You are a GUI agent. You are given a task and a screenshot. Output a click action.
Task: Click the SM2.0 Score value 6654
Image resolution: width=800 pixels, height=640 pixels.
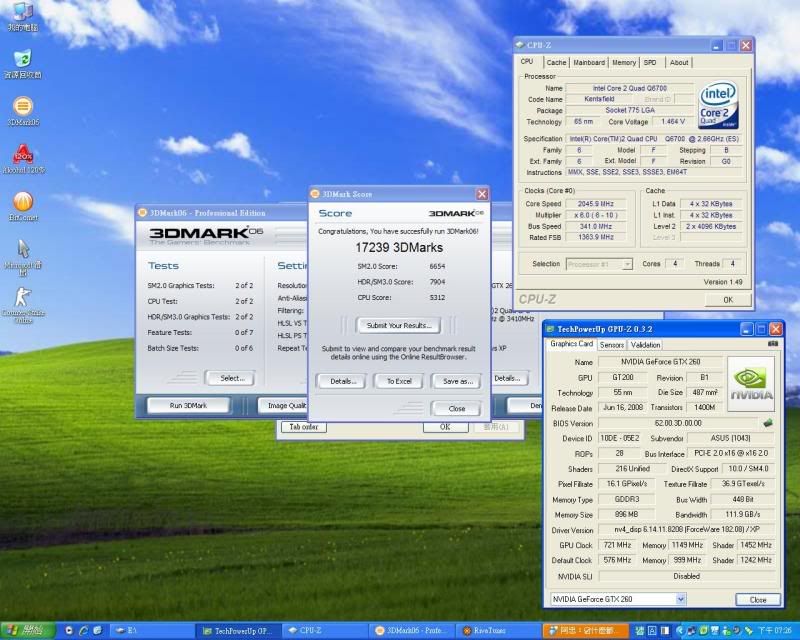pyautogui.click(x=437, y=266)
